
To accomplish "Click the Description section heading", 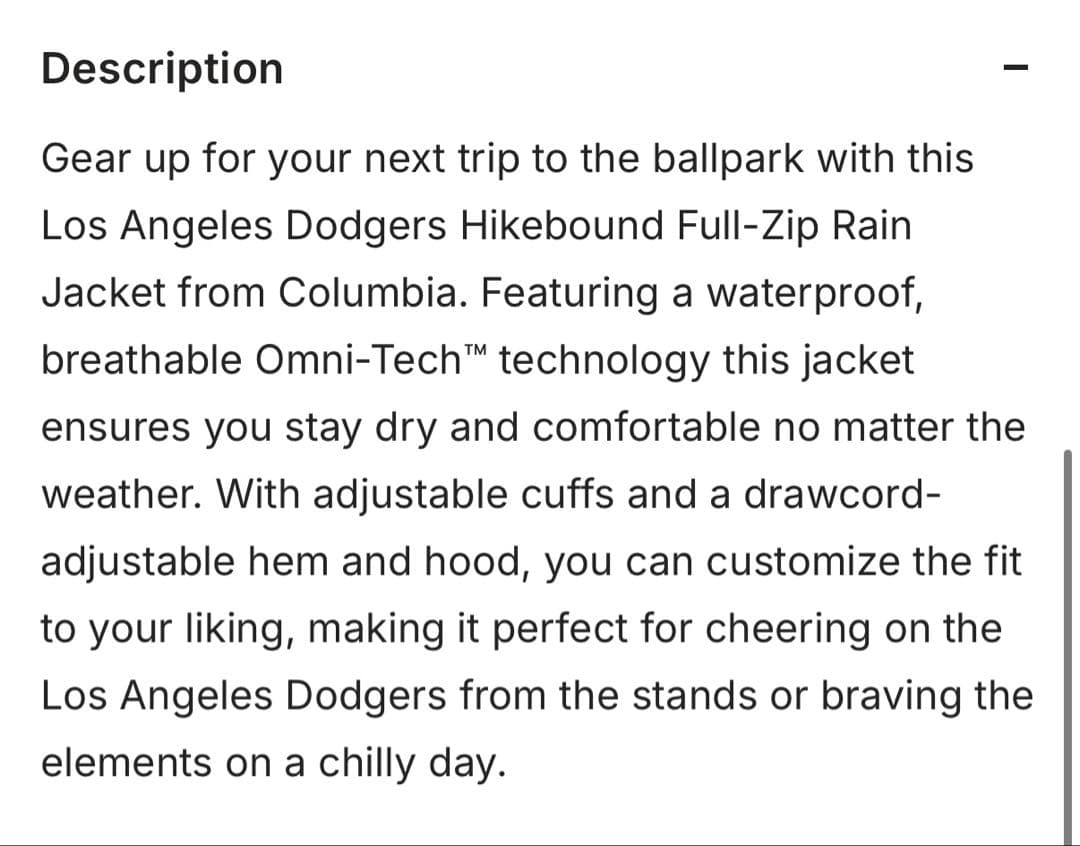I will tap(162, 69).
